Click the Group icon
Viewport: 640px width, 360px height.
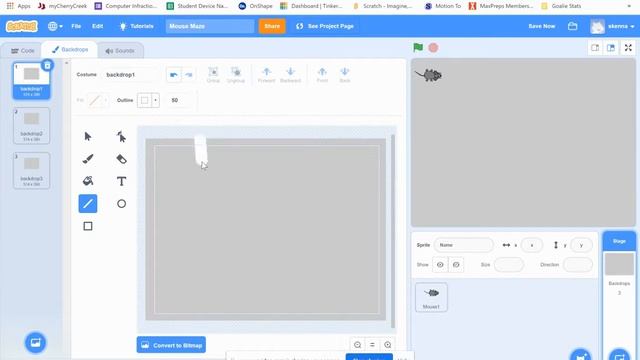pyautogui.click(x=213, y=75)
